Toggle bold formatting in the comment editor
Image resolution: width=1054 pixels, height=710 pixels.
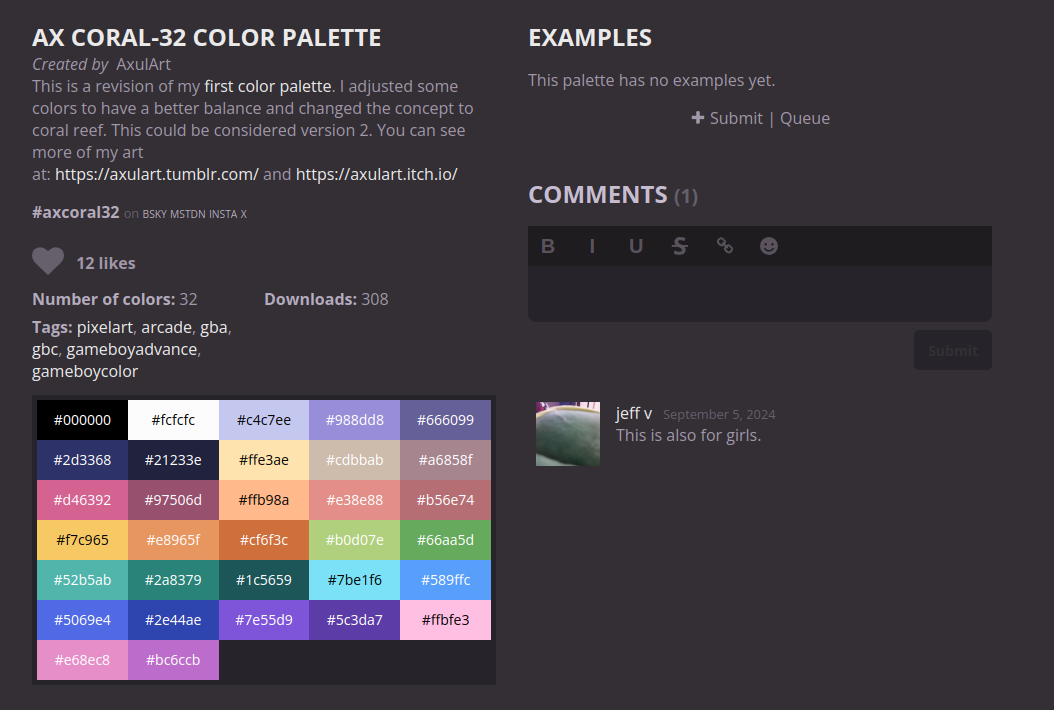pos(548,246)
